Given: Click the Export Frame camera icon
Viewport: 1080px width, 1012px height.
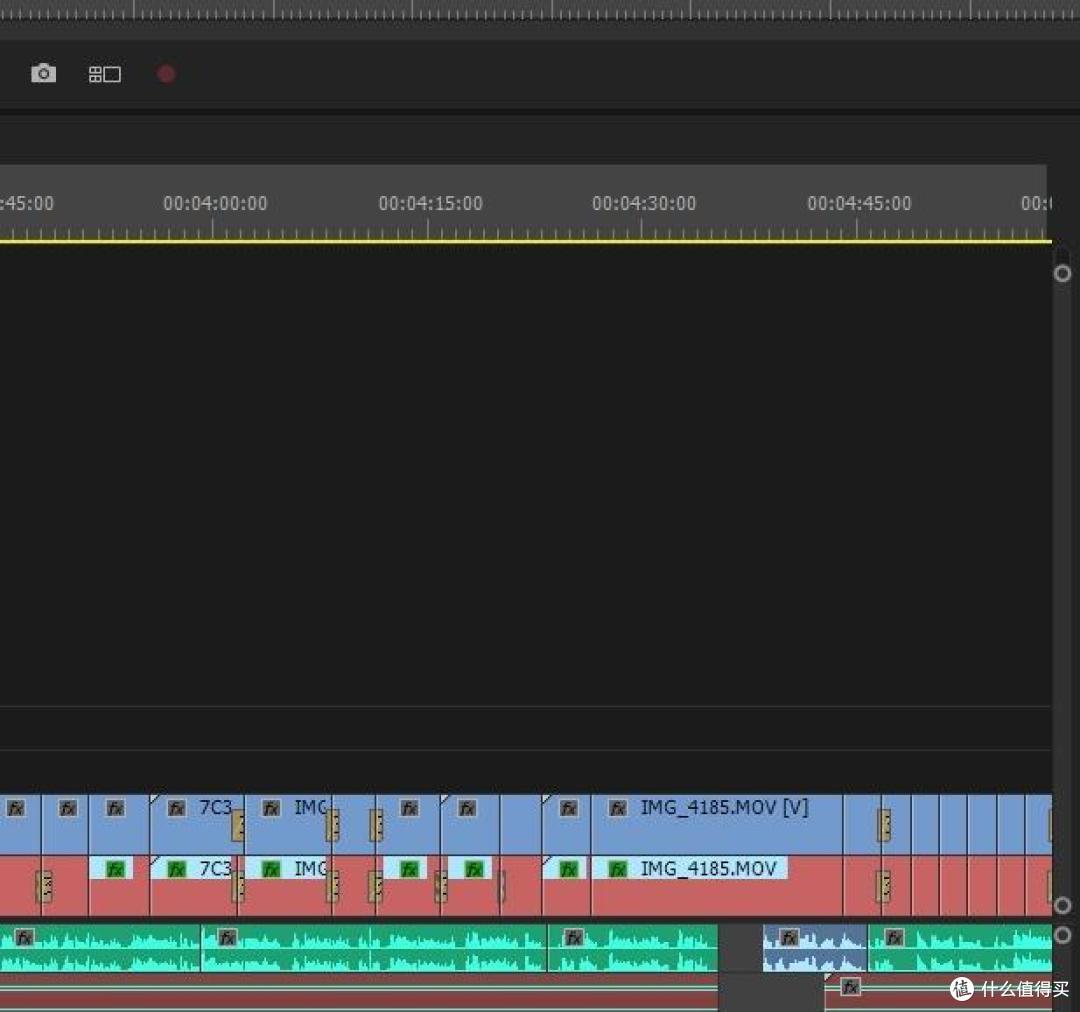Looking at the screenshot, I should point(43,73).
